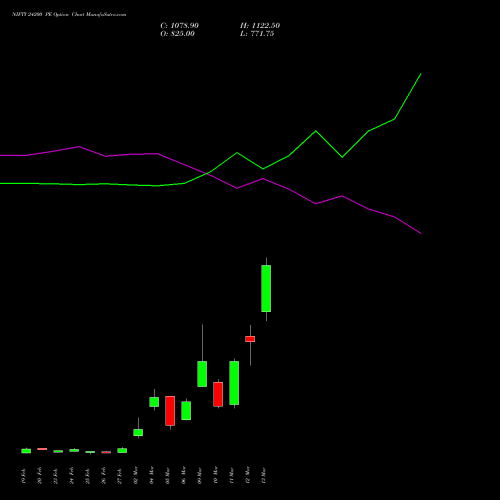500x500 pixels.
Task: Select the green candle above 27 Feb
Action: 122,450
